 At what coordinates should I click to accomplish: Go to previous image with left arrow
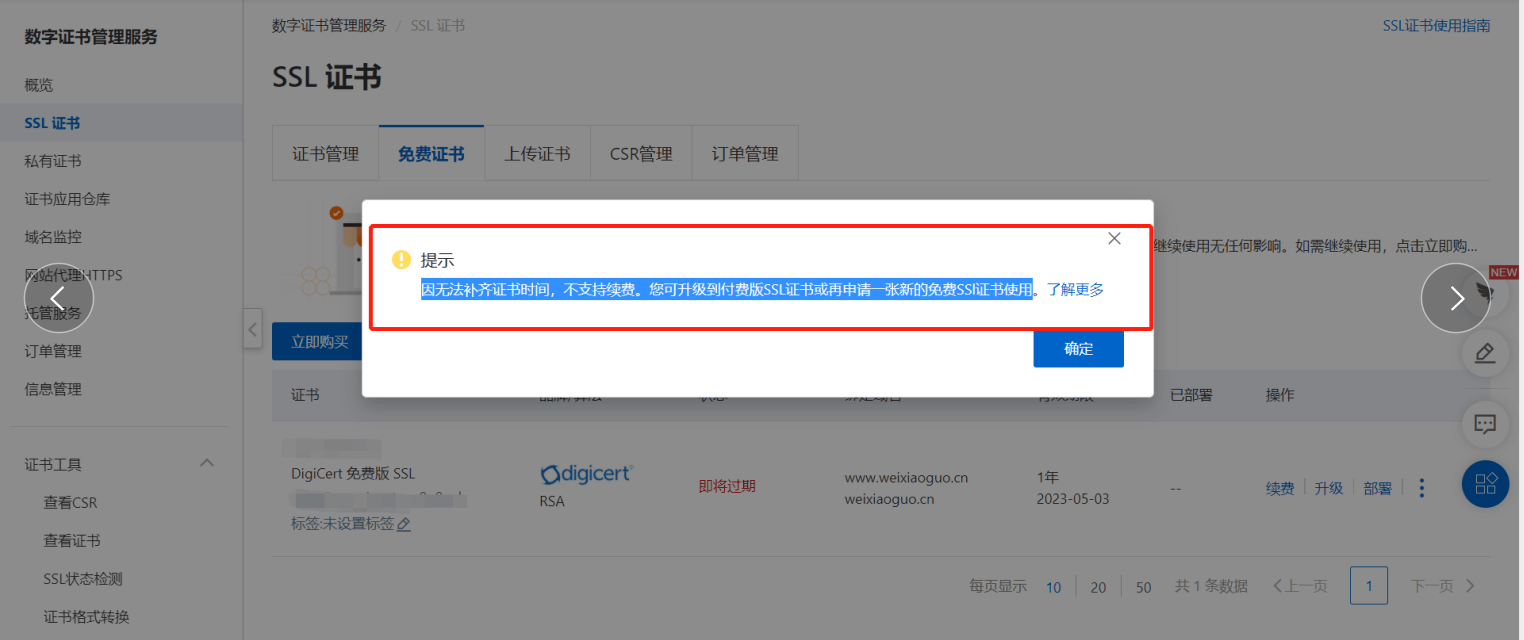pyautogui.click(x=58, y=298)
